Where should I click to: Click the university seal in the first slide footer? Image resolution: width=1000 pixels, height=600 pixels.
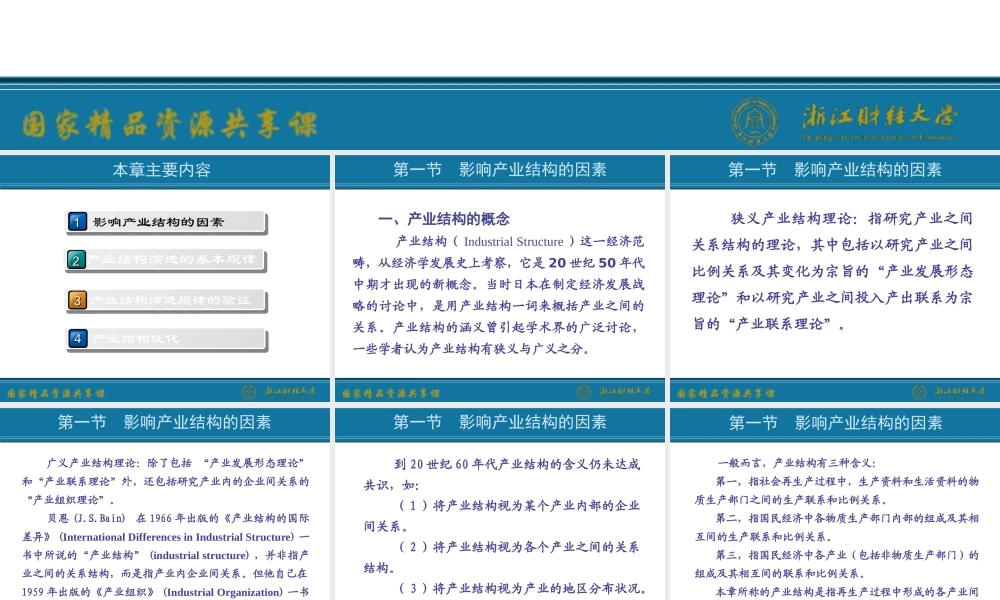[x=249, y=392]
